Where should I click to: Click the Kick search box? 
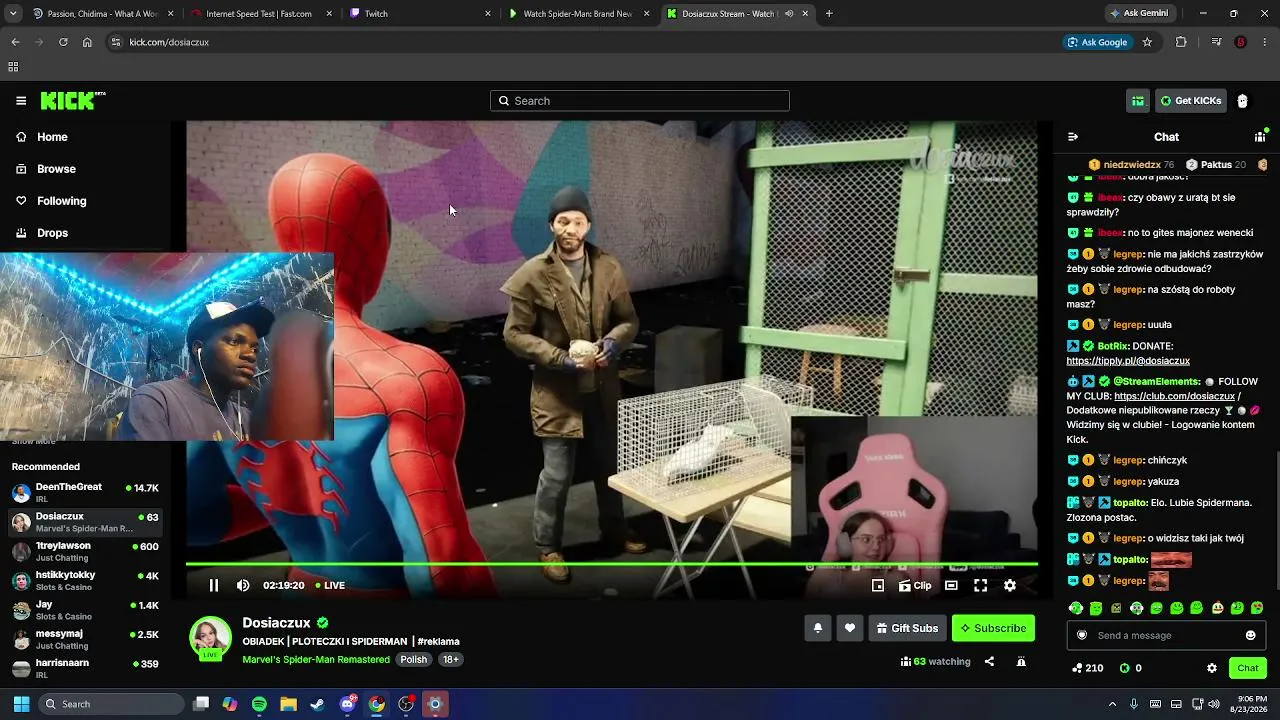pyautogui.click(x=640, y=101)
